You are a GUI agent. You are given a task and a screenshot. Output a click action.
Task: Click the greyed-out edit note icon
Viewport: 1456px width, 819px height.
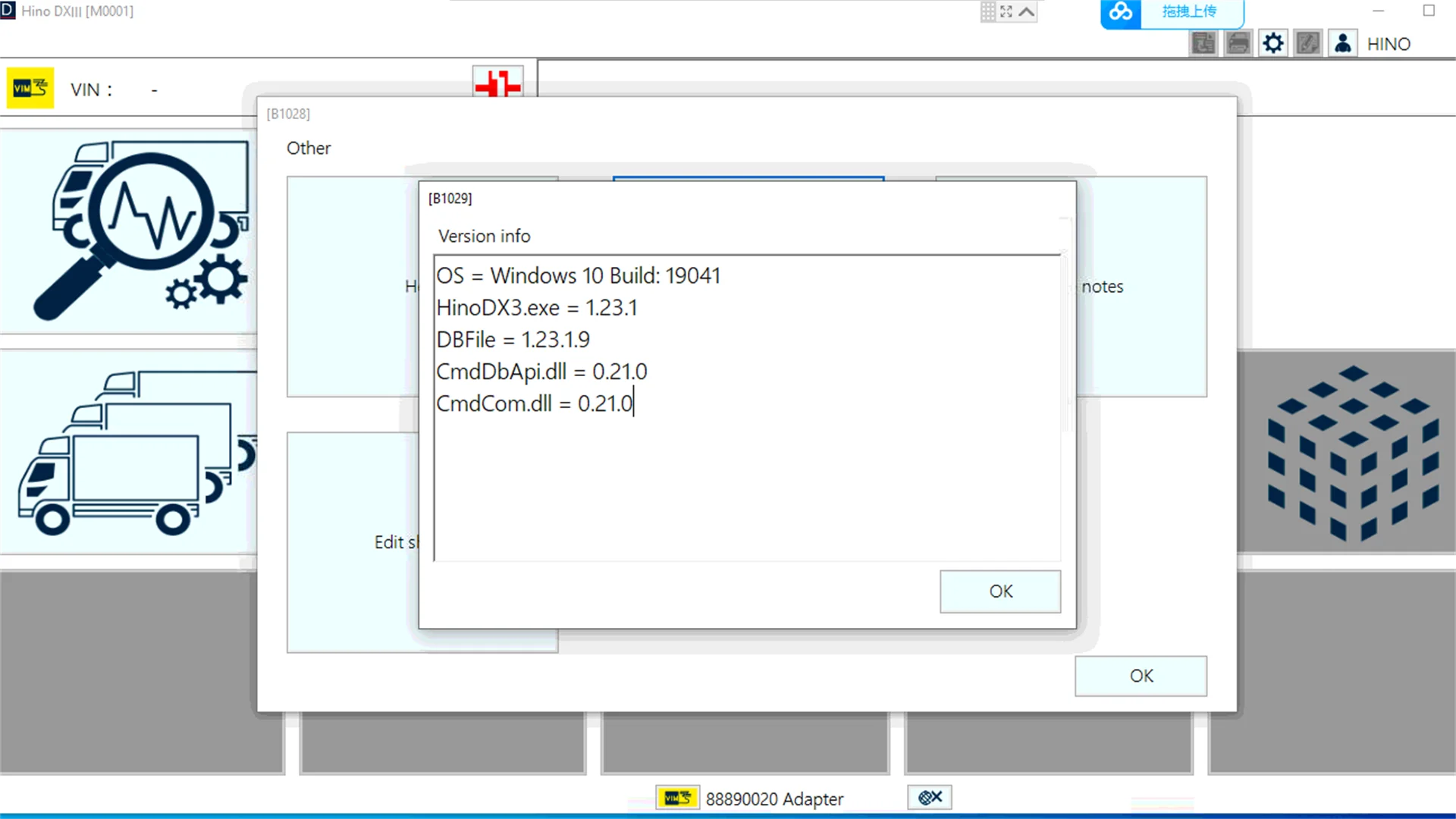click(x=1308, y=43)
